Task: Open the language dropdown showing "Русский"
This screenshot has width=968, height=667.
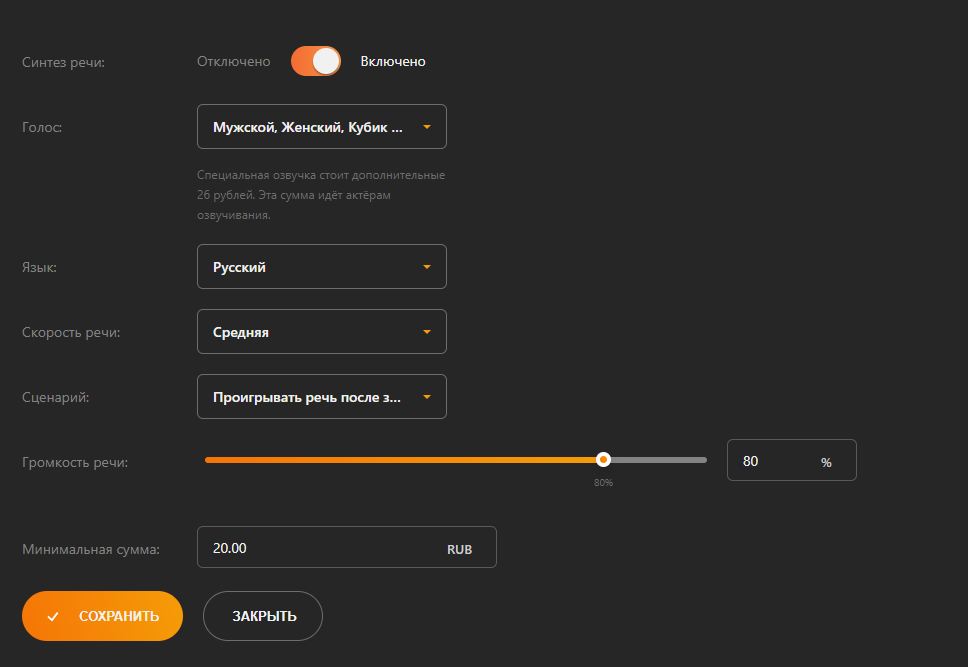Action: click(x=308, y=267)
